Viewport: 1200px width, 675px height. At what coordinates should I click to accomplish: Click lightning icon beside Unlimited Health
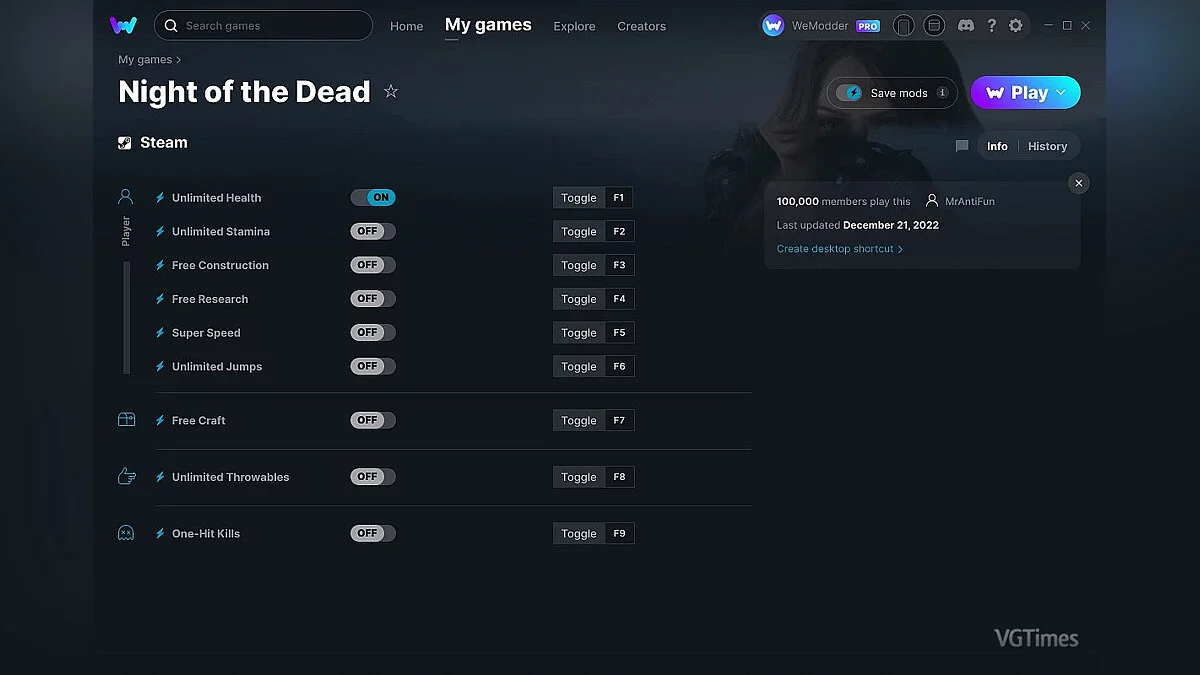(160, 198)
